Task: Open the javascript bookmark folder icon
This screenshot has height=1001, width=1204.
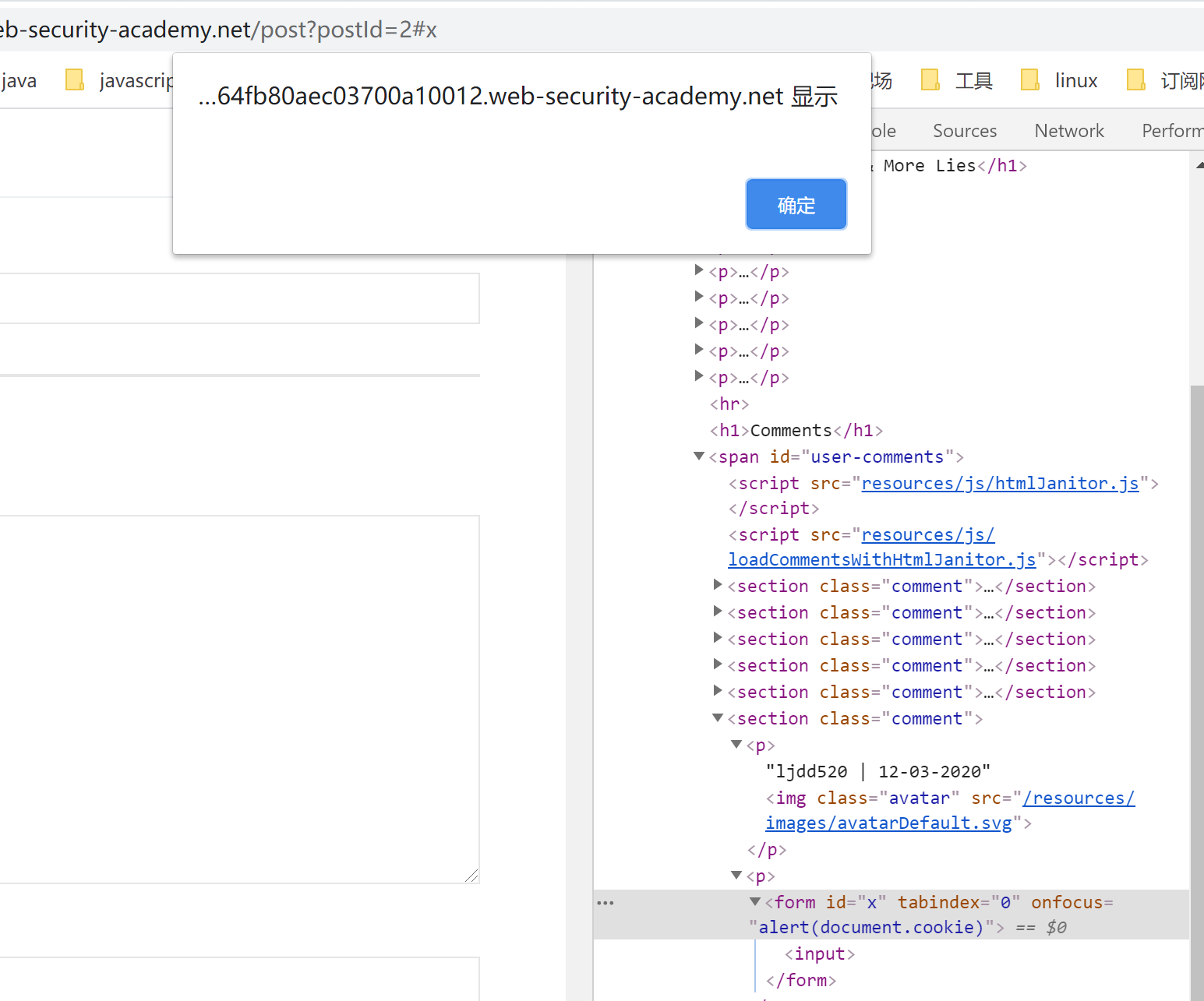Action: tap(75, 80)
